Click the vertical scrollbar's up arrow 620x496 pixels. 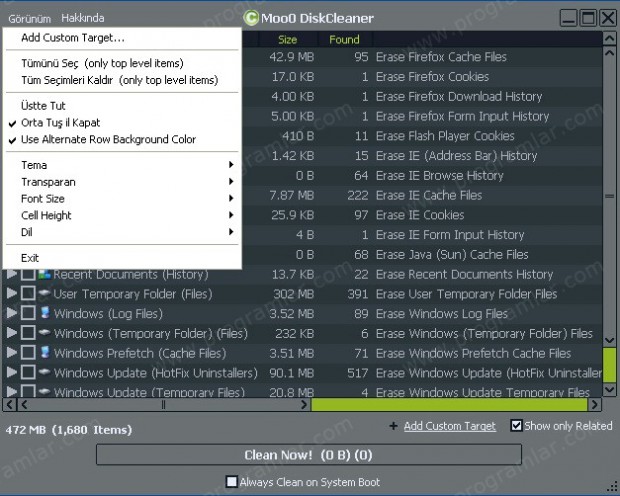tap(609, 38)
